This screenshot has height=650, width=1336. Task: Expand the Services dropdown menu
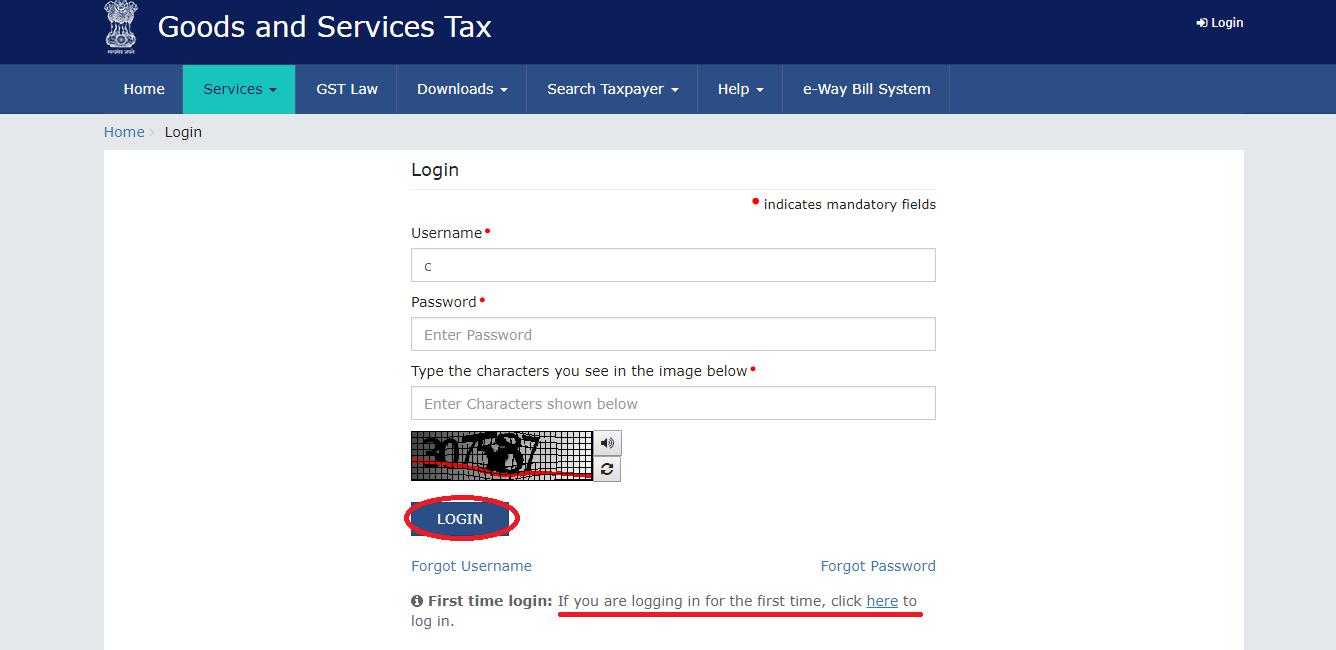tap(239, 89)
